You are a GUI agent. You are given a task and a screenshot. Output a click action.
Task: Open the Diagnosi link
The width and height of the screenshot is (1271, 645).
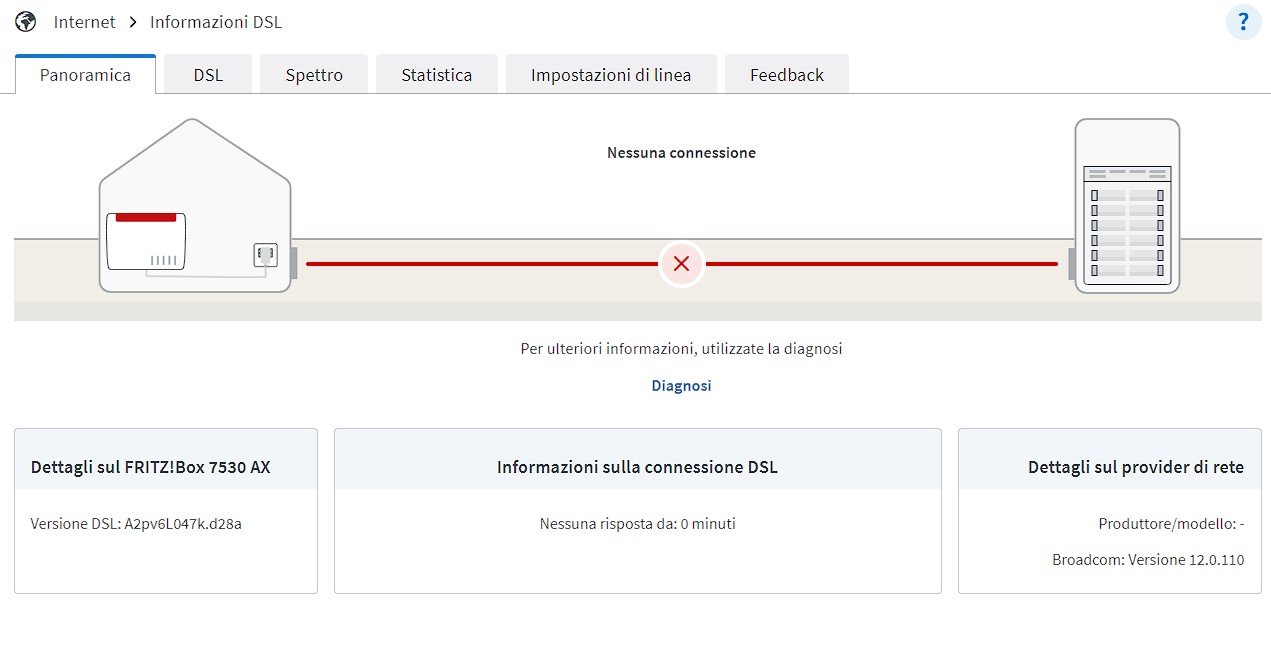681,385
